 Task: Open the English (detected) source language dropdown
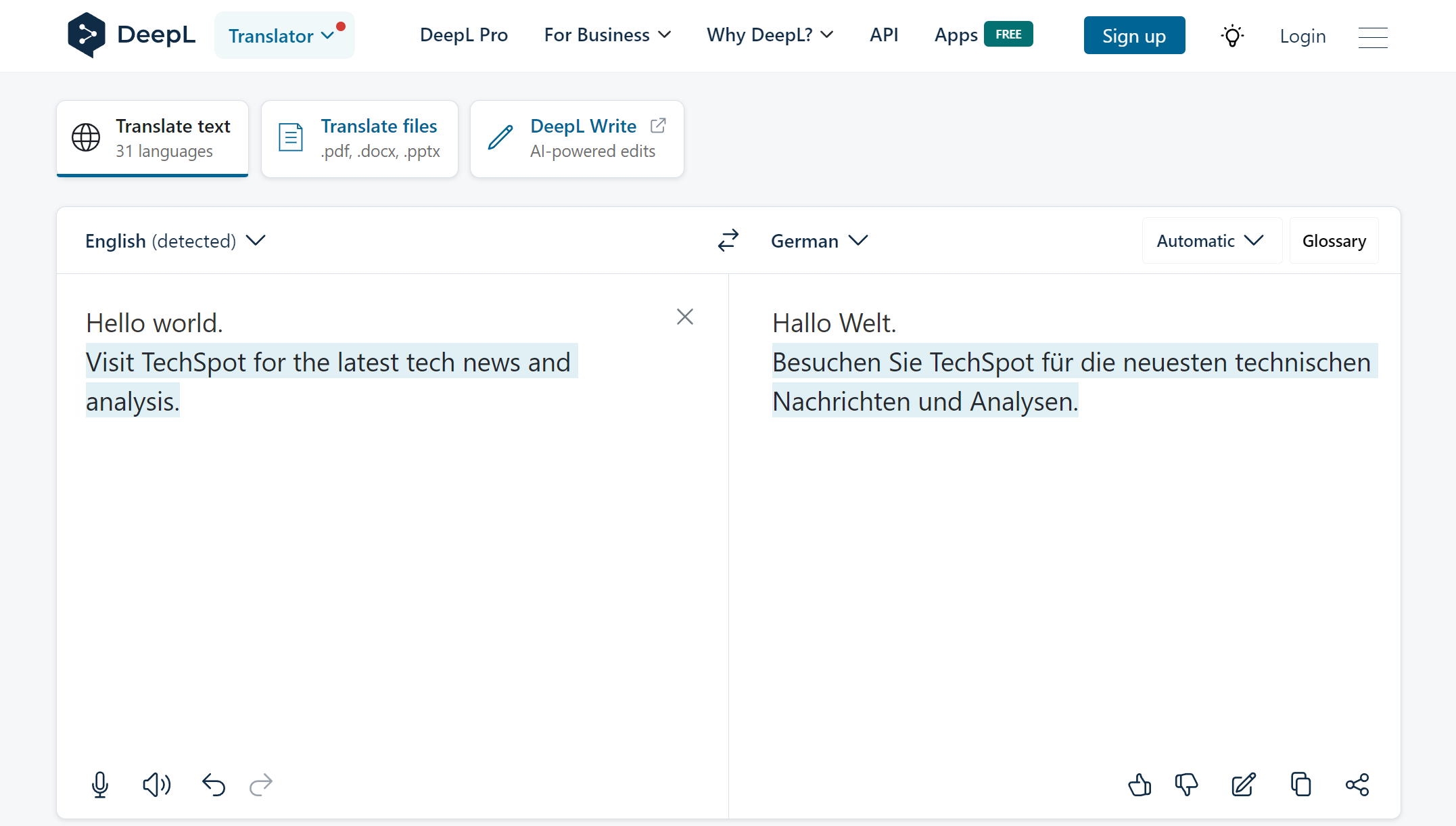click(175, 241)
